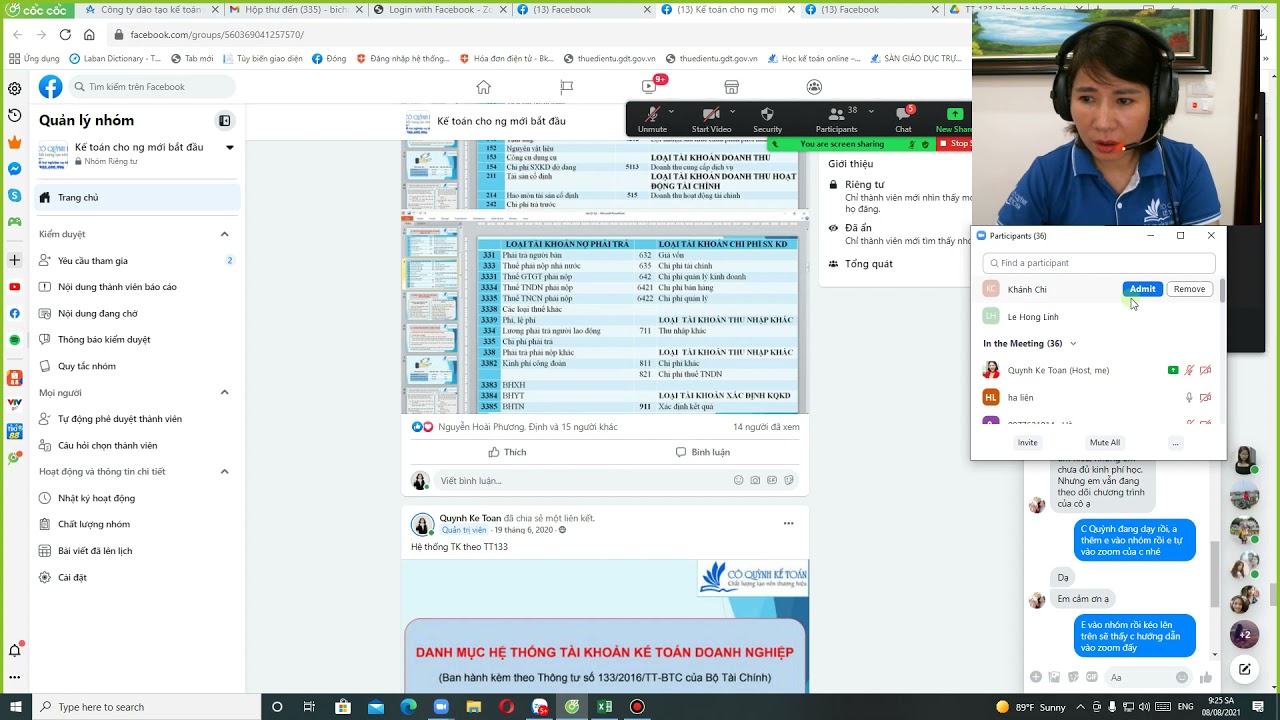Focus Tìm kiếm trên Facebook search box
Image resolution: width=1280 pixels, height=720 pixels.
[152, 87]
